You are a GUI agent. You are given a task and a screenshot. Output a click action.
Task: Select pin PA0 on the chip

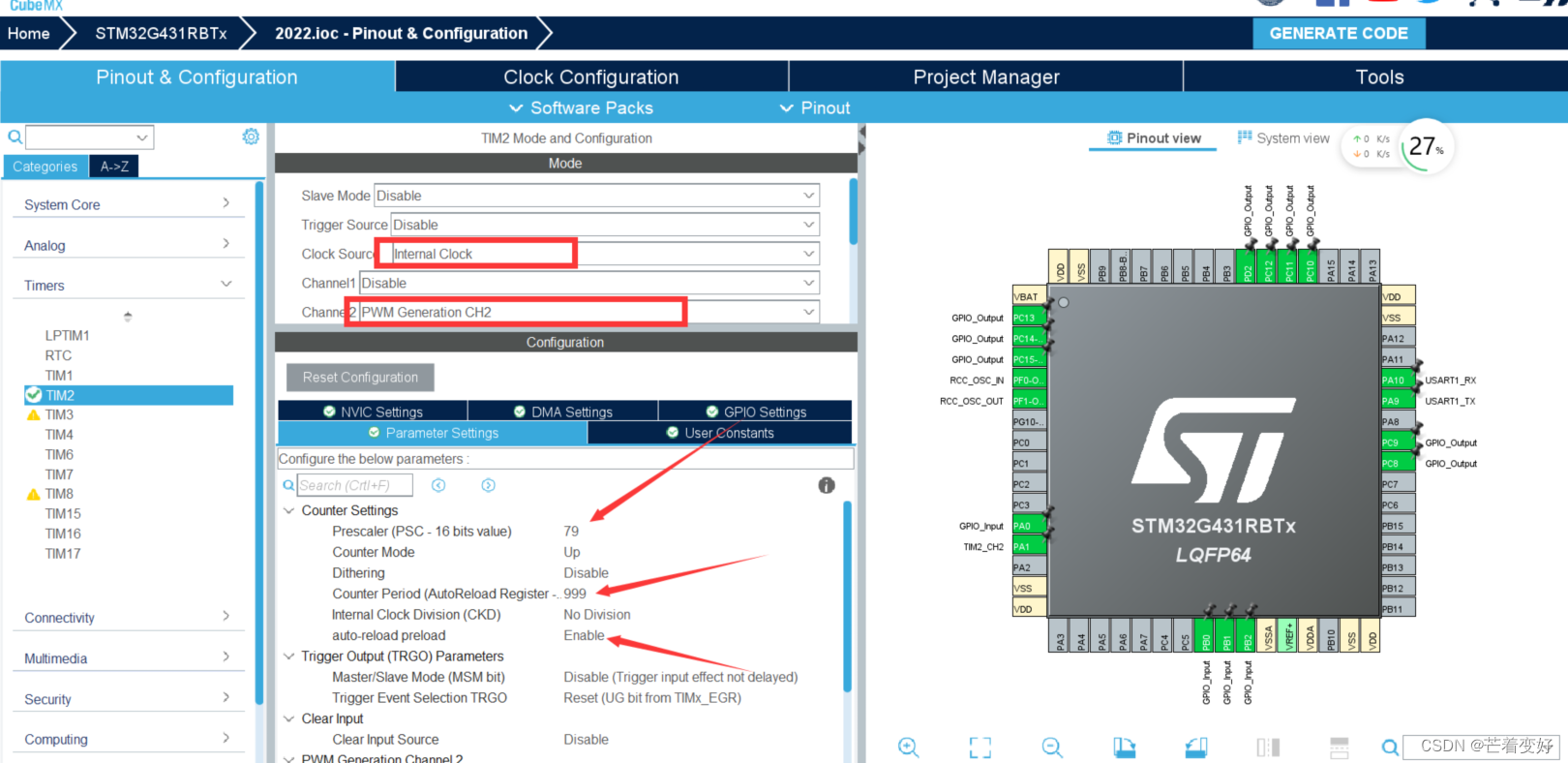click(1029, 526)
